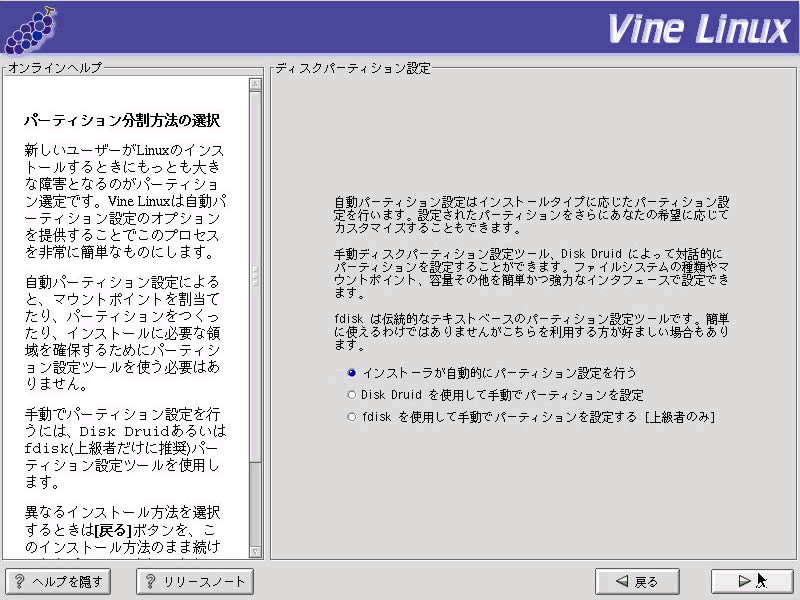Click the paragraph starting 自動パーティション設定はインストール
This screenshot has width=800, height=600.
532,215
